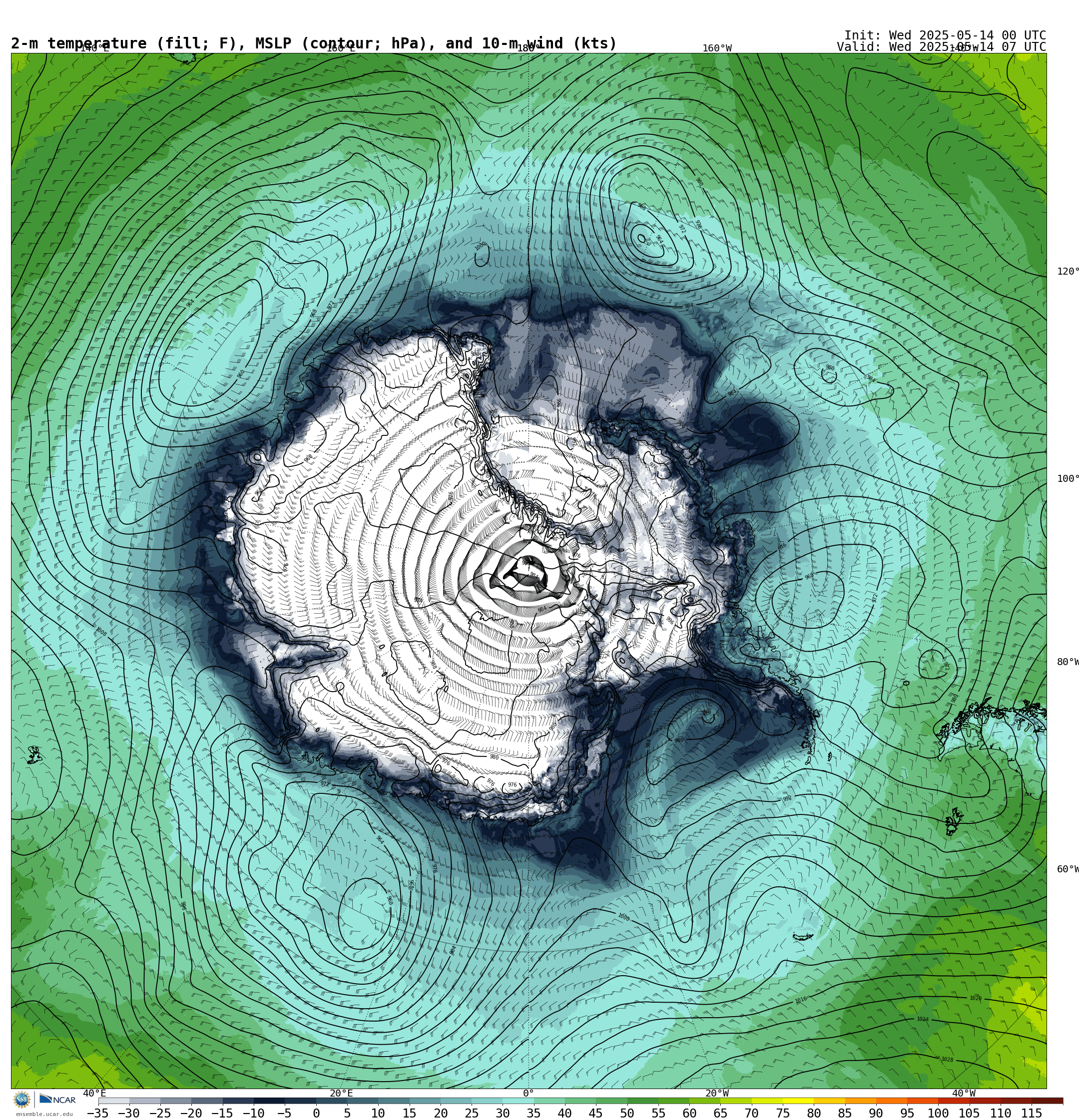Select the 2-m temperature plot title
The width and height of the screenshot is (1079, 1120).
click(x=314, y=43)
